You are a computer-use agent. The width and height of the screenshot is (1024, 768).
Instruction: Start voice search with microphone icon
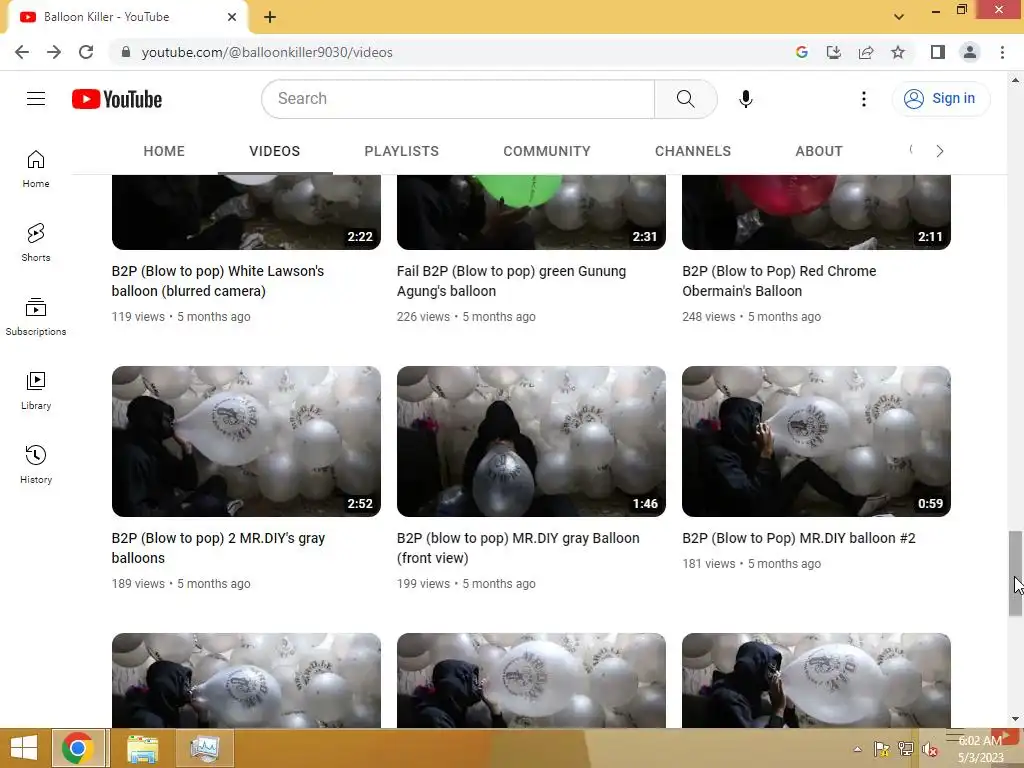pyautogui.click(x=746, y=99)
